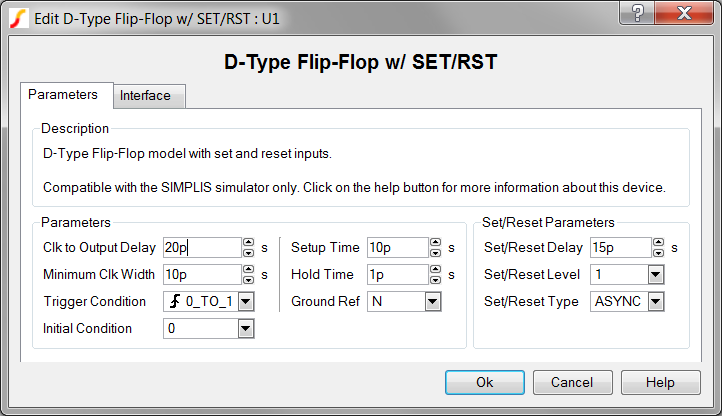Image resolution: width=722 pixels, height=416 pixels.
Task: Increase Clk to Output Delay with up arrow
Action: click(x=249, y=242)
